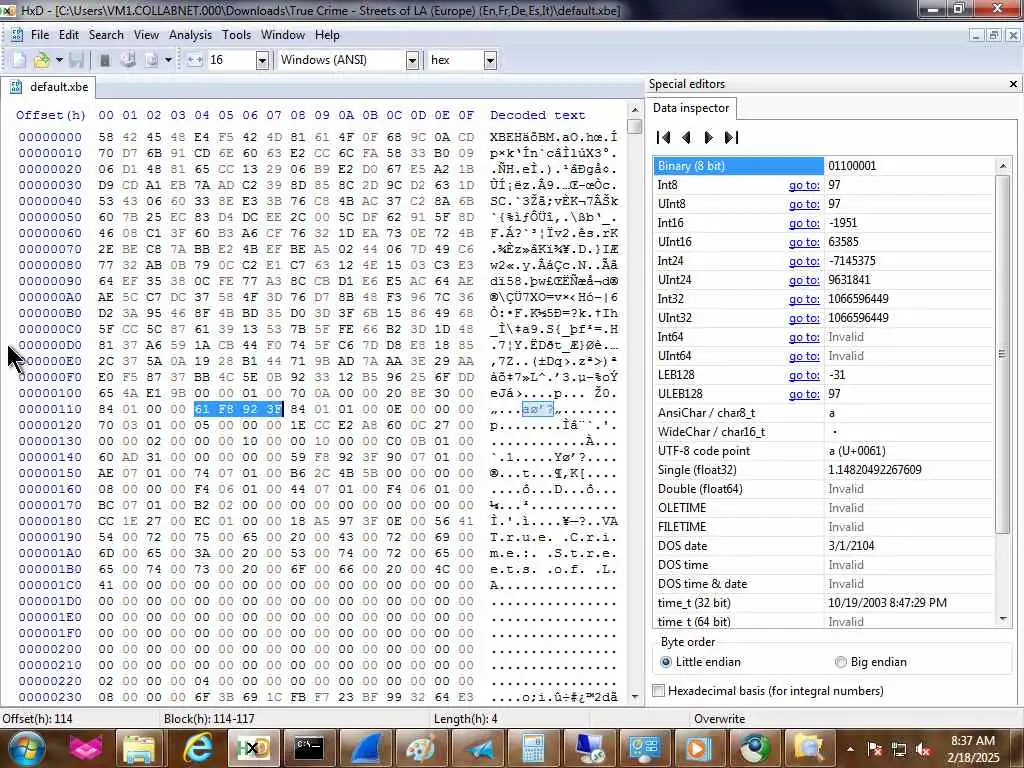Viewport: 1024px width, 768px height.
Task: Enable Hexadecimal basis for integral numbers checkbox
Action: (x=768, y=691)
